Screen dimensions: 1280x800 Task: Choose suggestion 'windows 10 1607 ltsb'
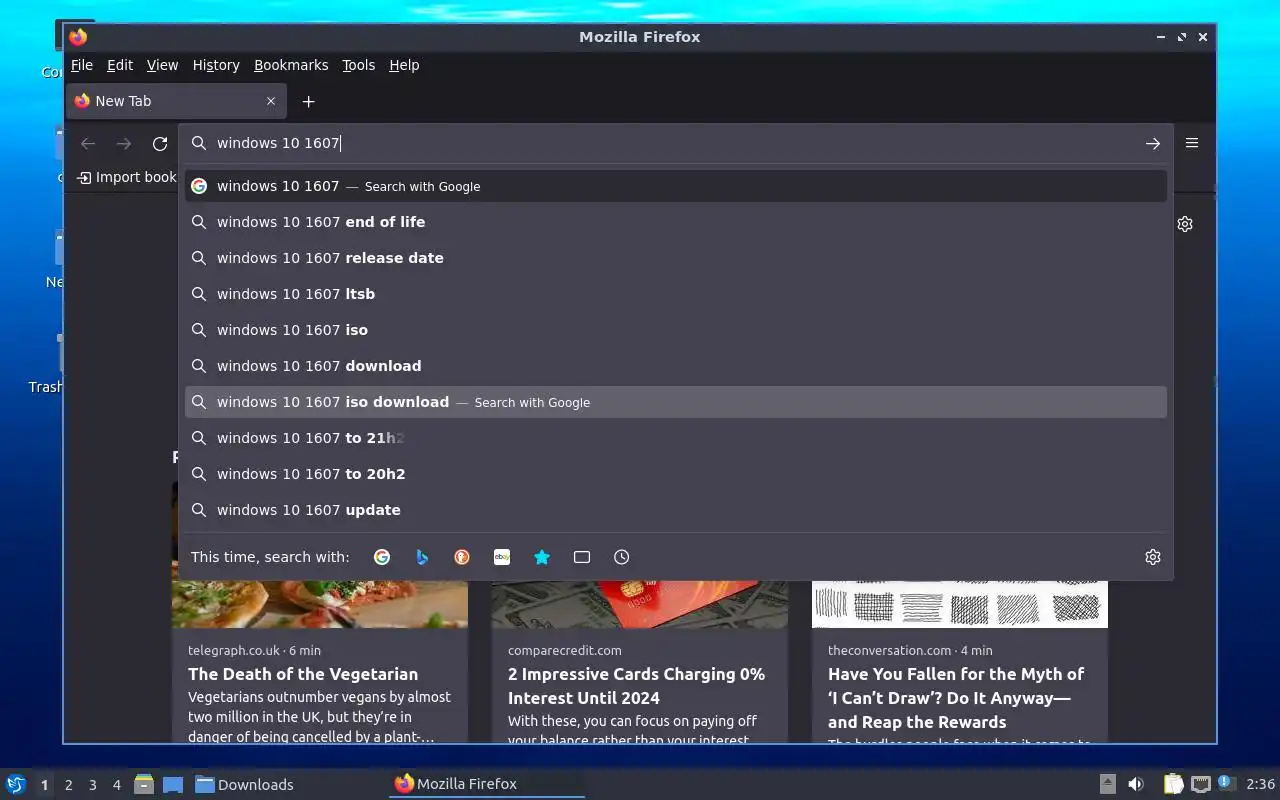676,294
